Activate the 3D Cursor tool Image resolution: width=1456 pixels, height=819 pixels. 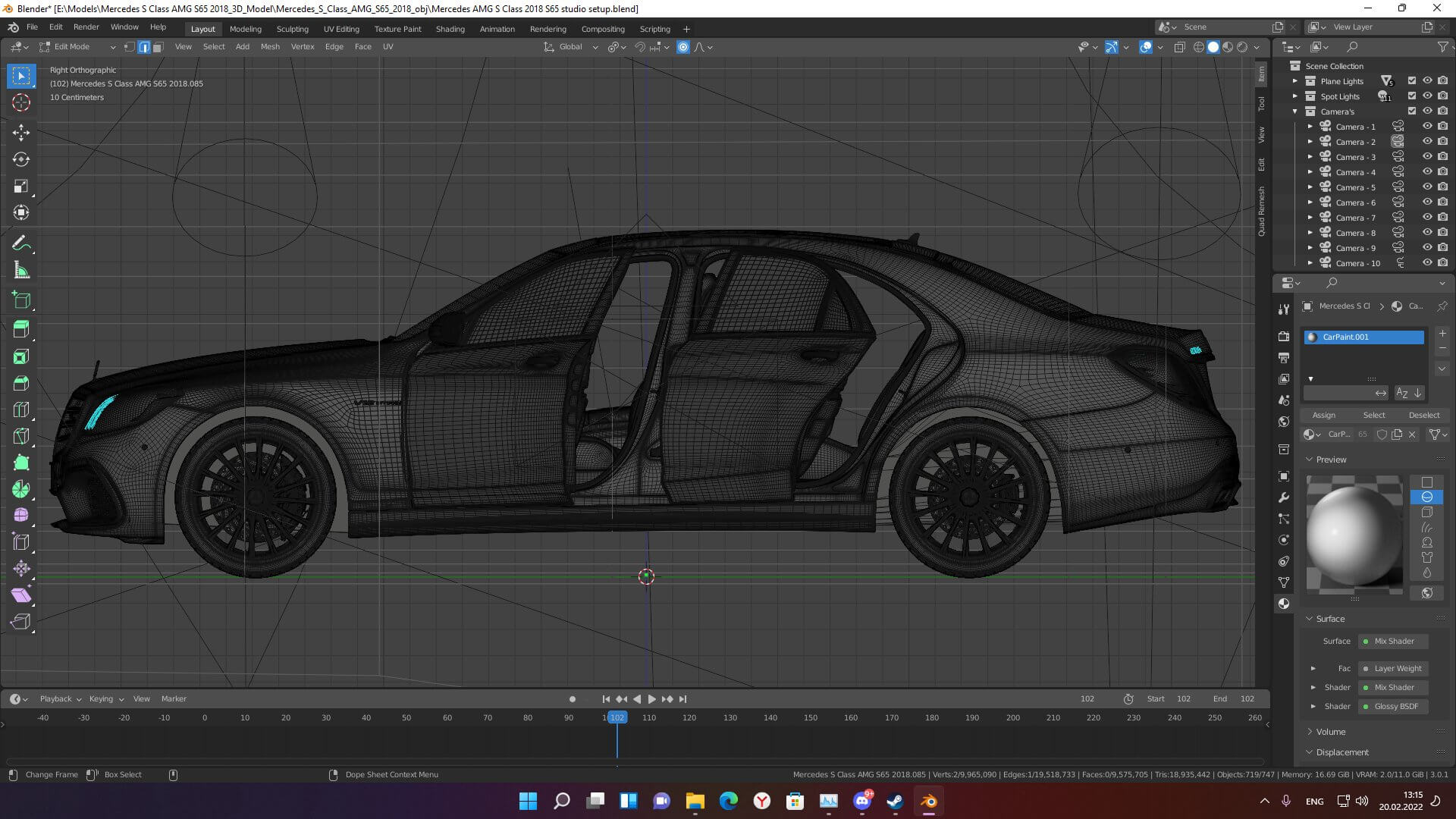(x=21, y=103)
